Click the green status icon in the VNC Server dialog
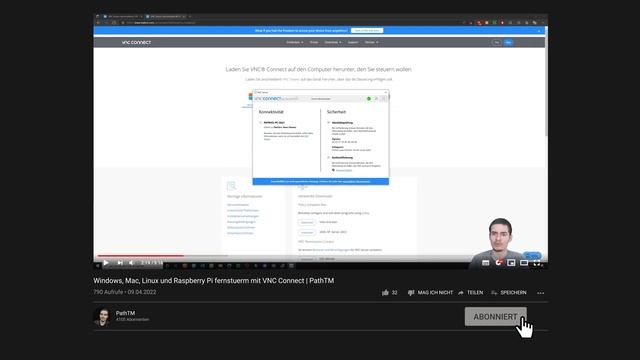Viewport: 640px width, 360px height. point(369,99)
